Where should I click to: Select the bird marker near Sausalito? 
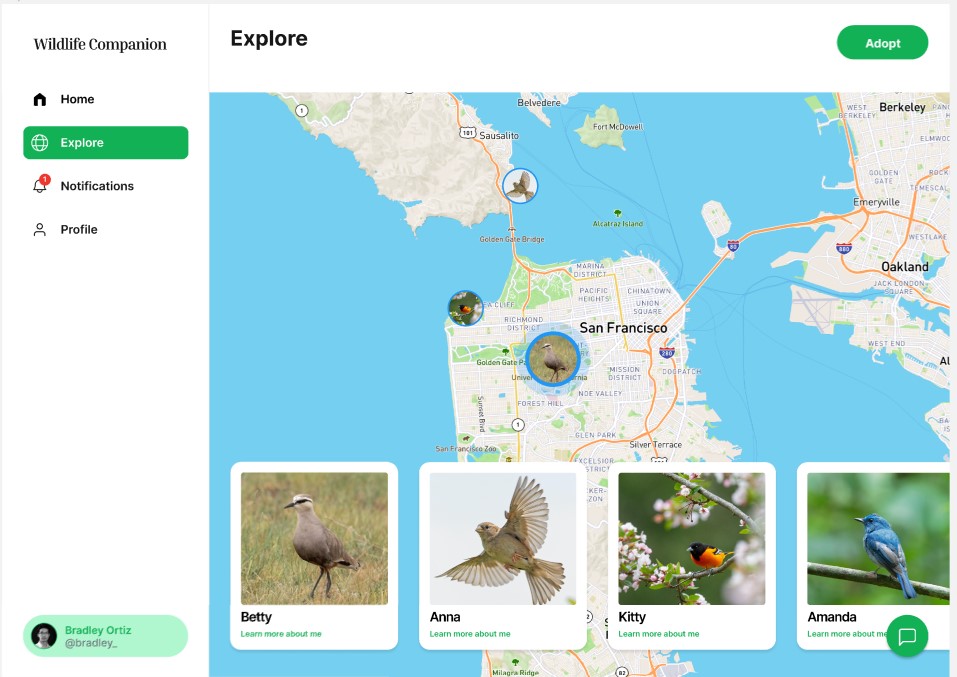pos(519,186)
